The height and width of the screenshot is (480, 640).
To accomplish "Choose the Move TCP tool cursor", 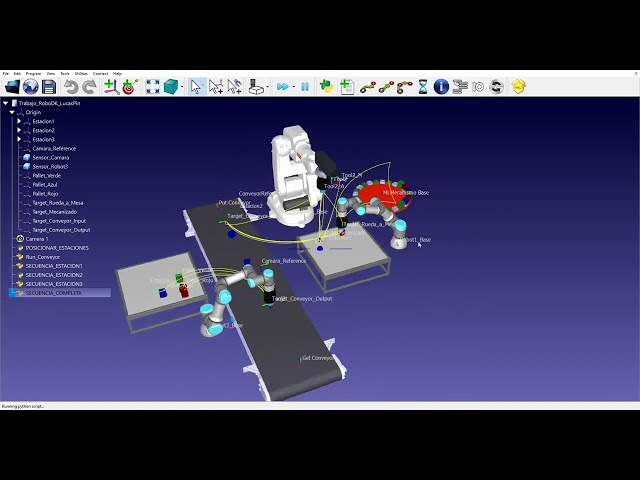I will click(x=235, y=87).
